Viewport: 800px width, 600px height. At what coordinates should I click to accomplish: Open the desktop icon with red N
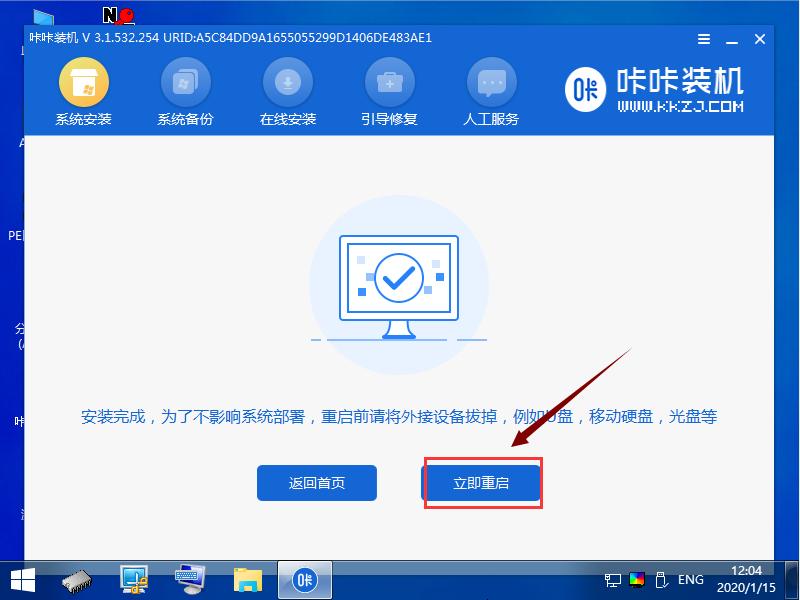click(118, 15)
